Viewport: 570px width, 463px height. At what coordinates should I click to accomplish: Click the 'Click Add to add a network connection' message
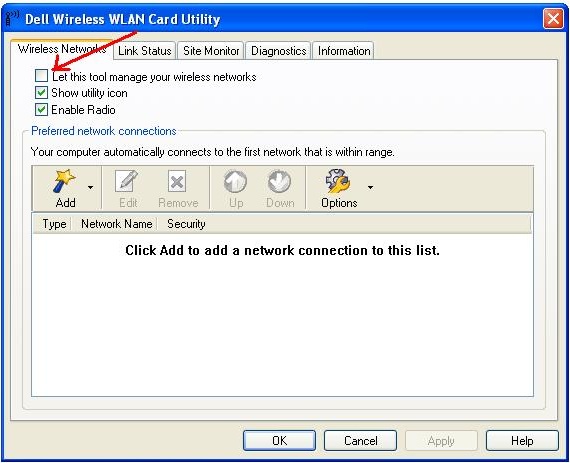pos(282,250)
